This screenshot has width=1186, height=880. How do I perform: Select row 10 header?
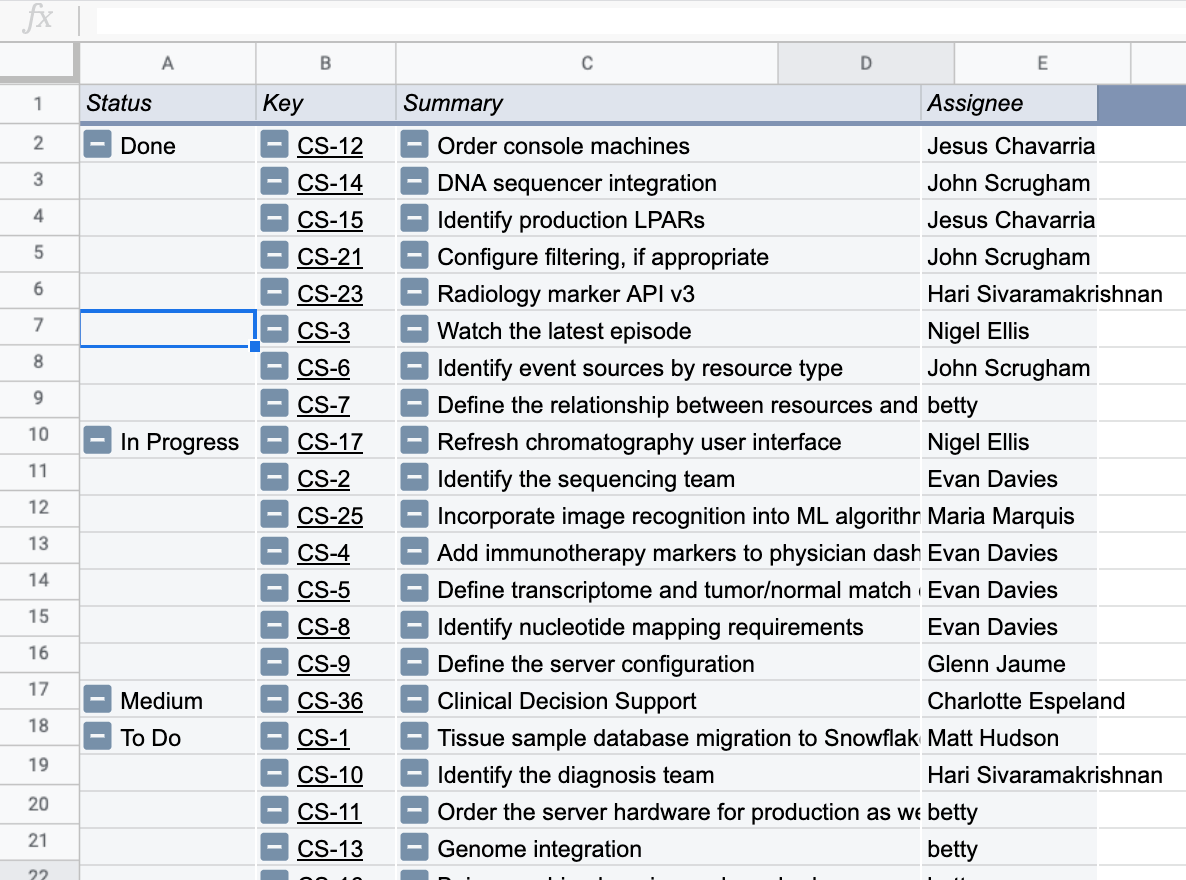39,435
